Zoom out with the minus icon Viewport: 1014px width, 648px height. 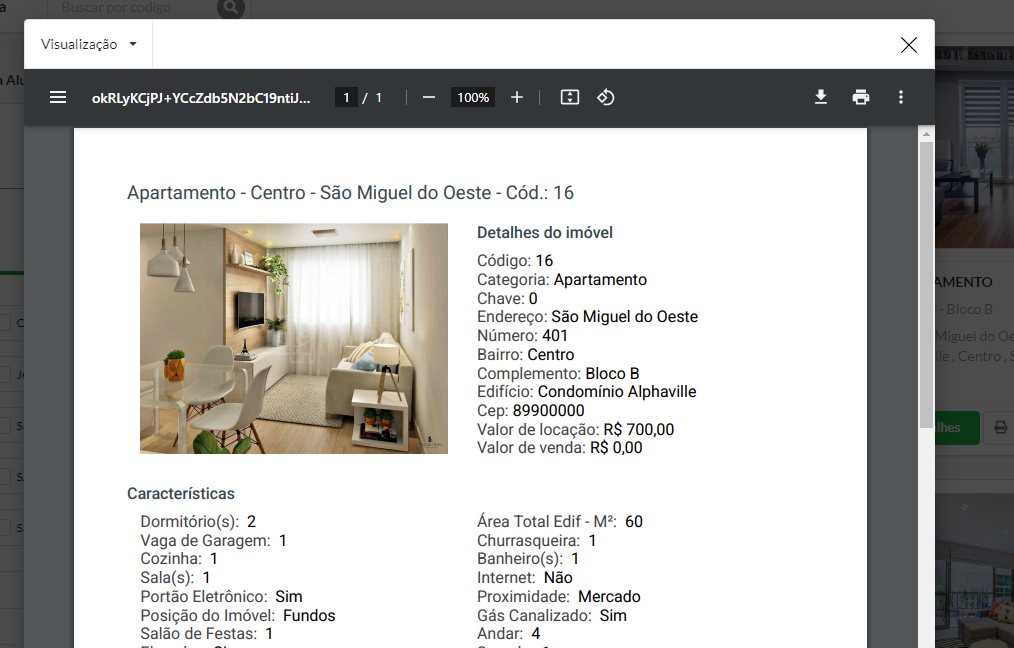pyautogui.click(x=429, y=98)
